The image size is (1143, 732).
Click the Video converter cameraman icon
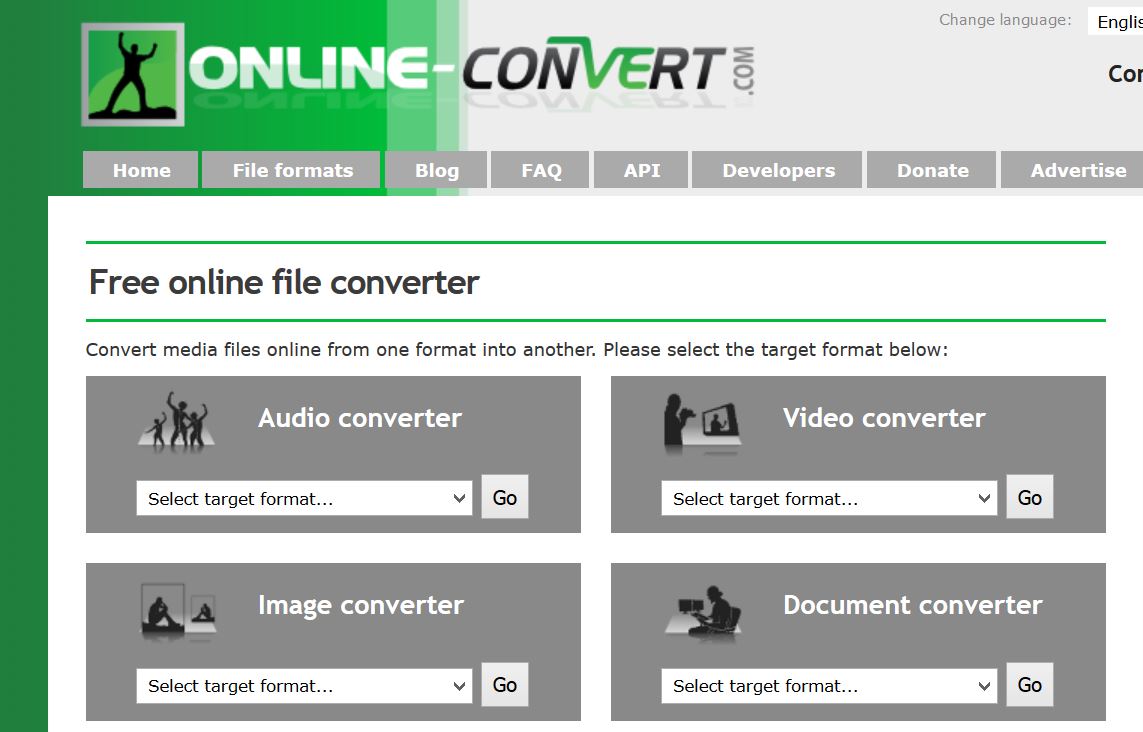tap(702, 423)
